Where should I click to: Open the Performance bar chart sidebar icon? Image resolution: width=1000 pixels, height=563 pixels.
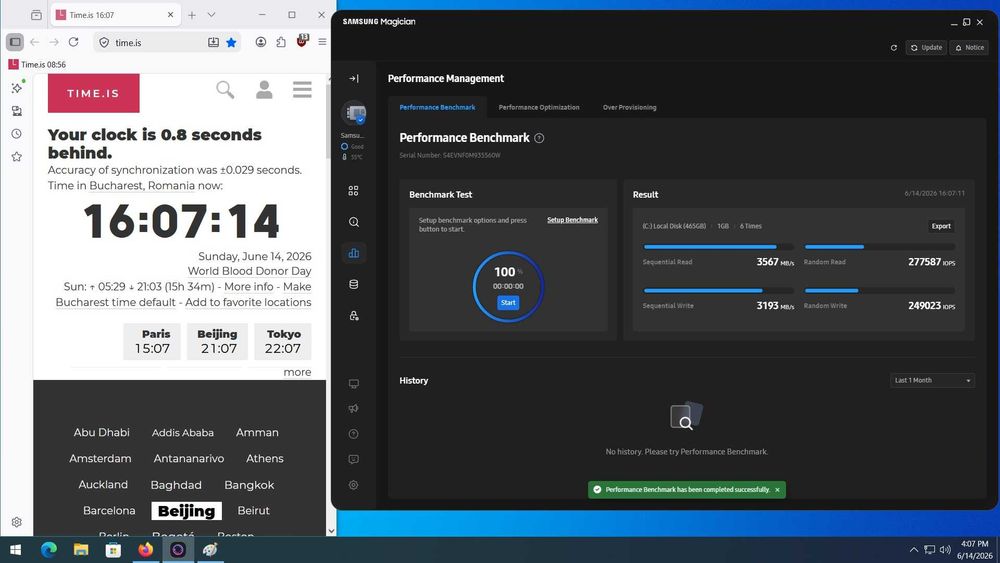tap(353, 253)
